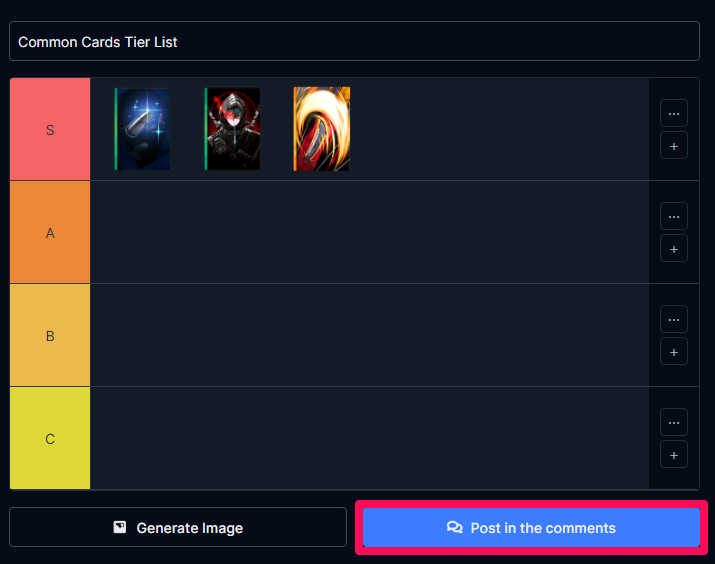The height and width of the screenshot is (564, 715).
Task: Click the yellow C tier label
Action: [50, 439]
